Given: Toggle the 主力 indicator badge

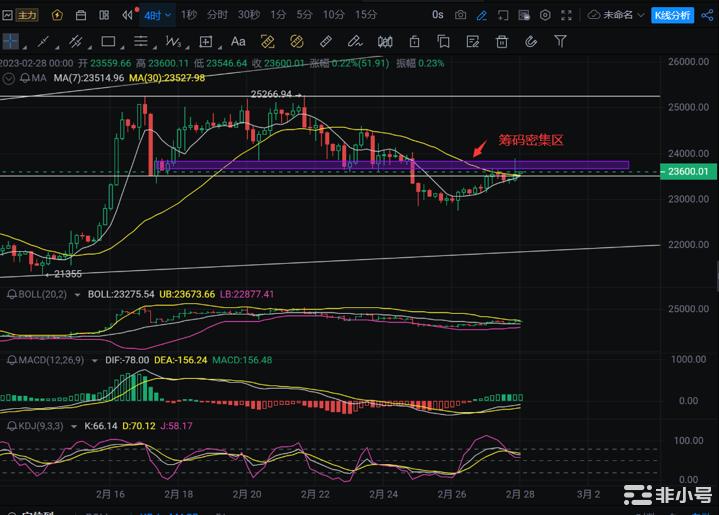Looking at the screenshot, I should [24, 15].
